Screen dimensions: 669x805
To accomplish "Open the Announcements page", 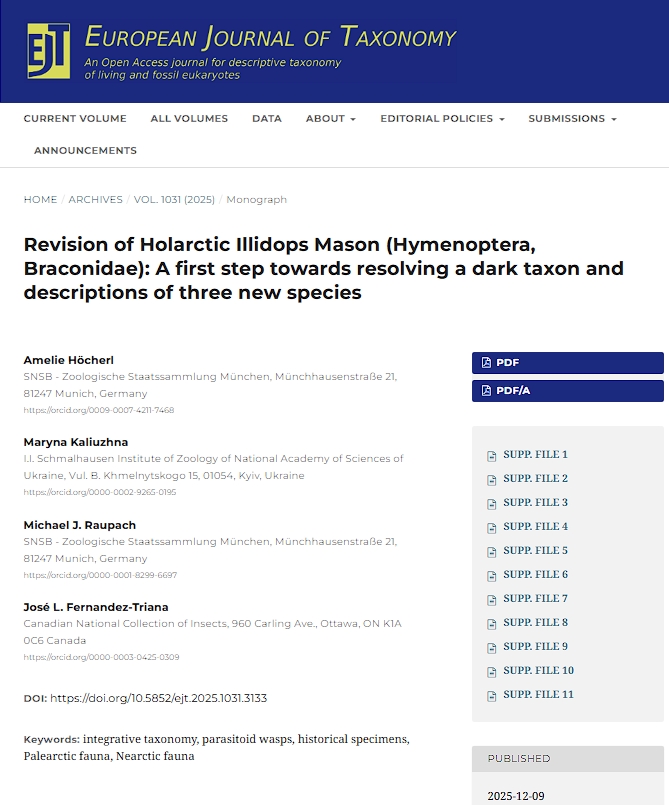I will [85, 151].
